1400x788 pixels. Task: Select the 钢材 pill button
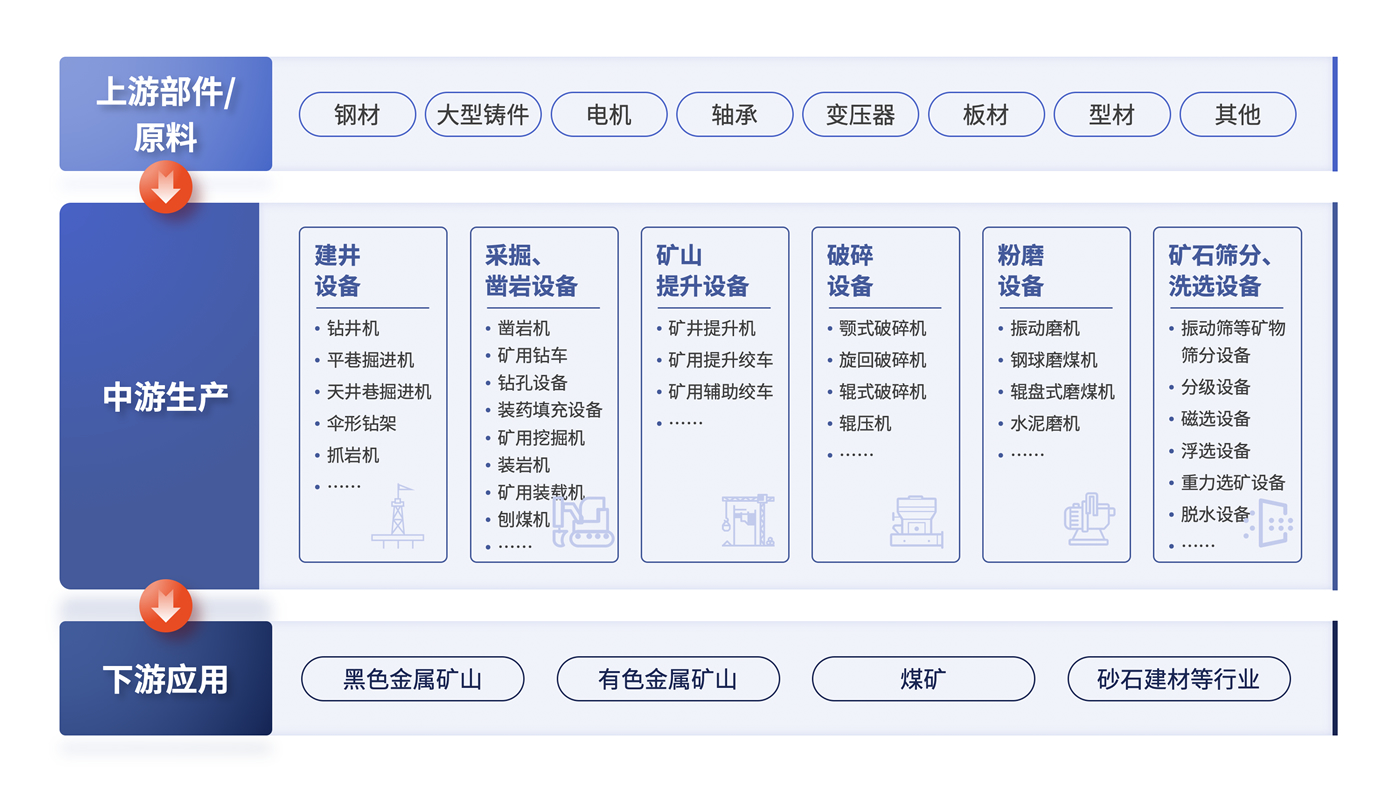pyautogui.click(x=357, y=115)
